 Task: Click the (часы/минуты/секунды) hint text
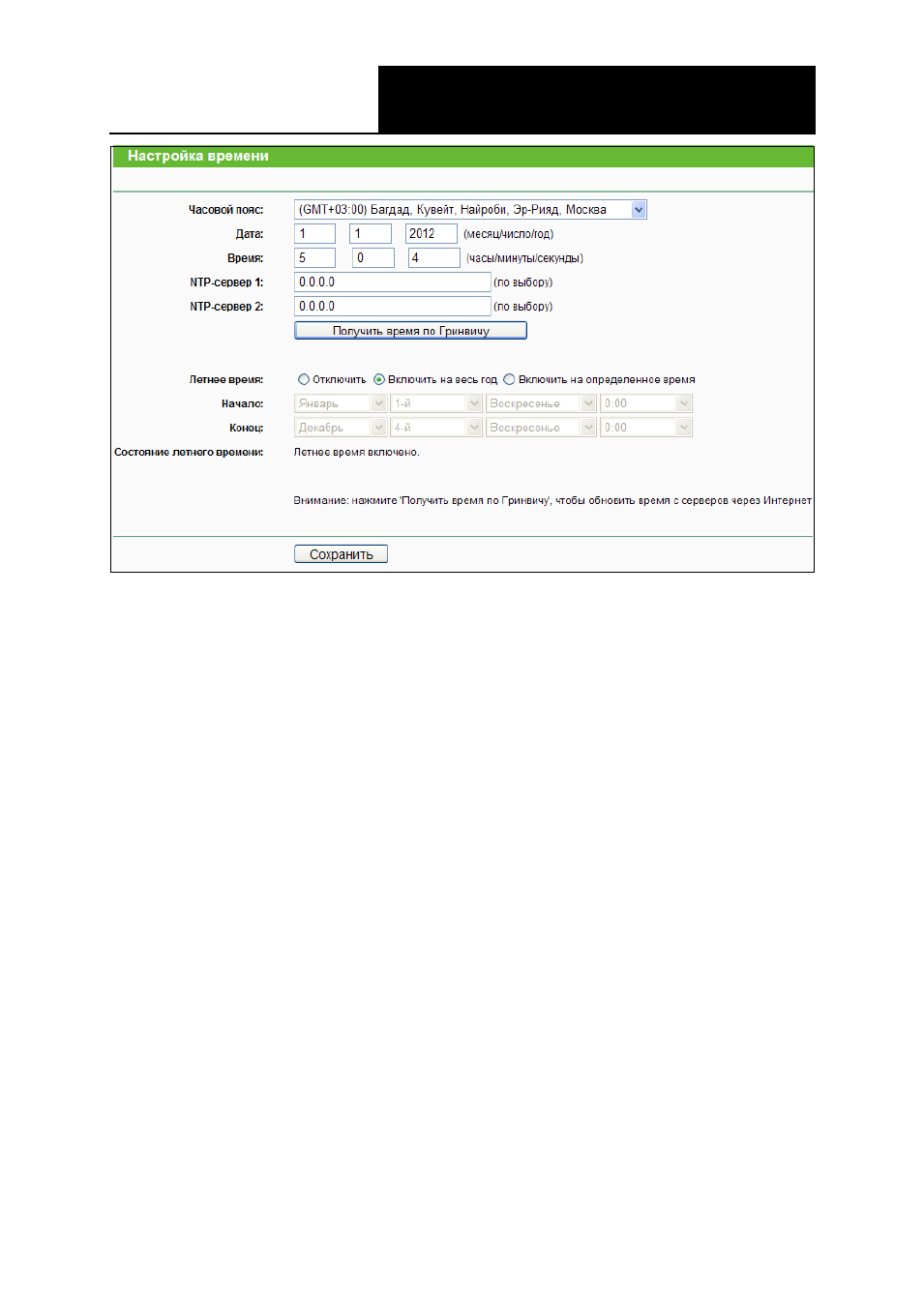(x=524, y=258)
